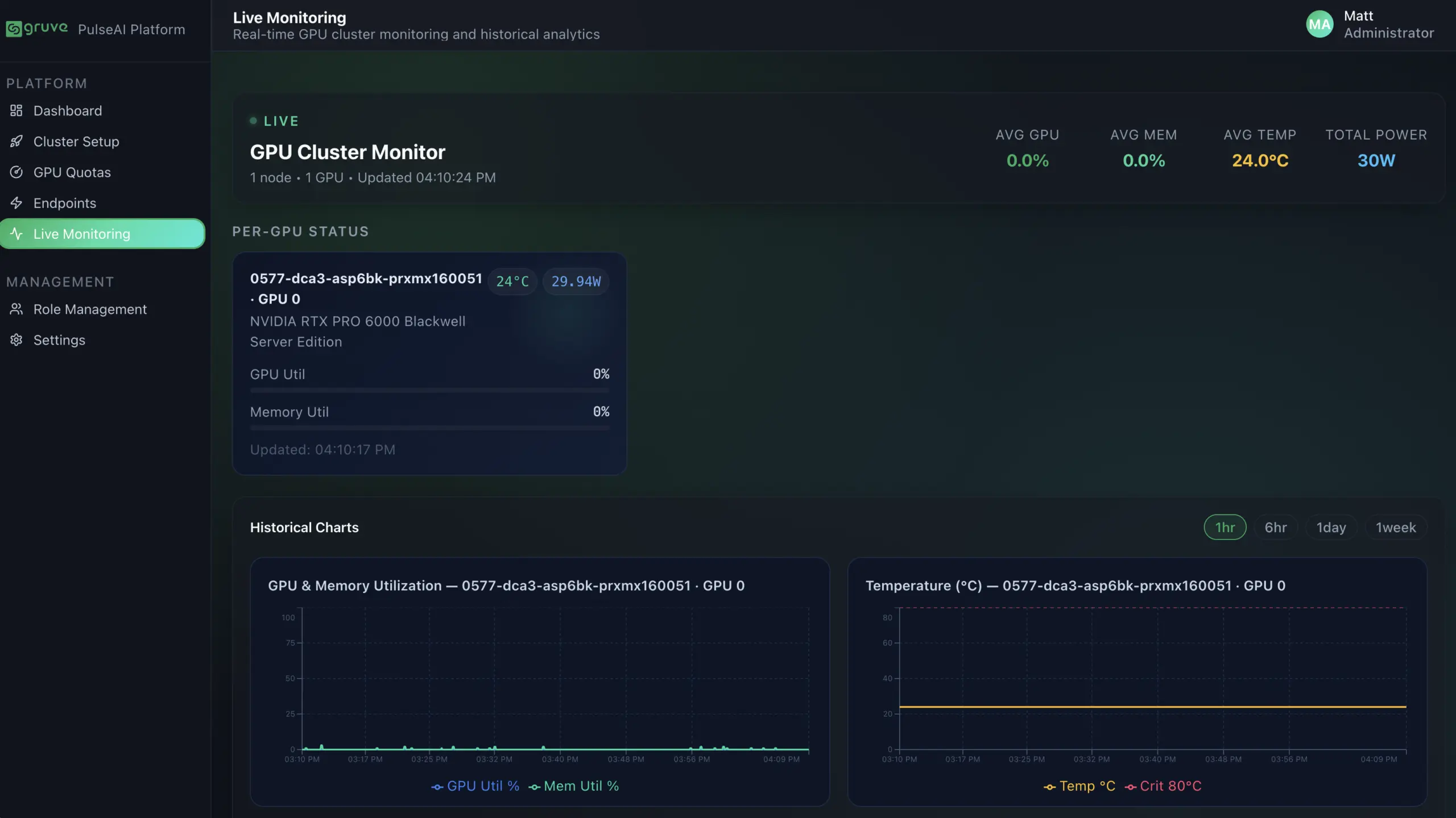The height and width of the screenshot is (818, 1456).
Task: Toggle Temp °C legend series
Action: 1079,786
